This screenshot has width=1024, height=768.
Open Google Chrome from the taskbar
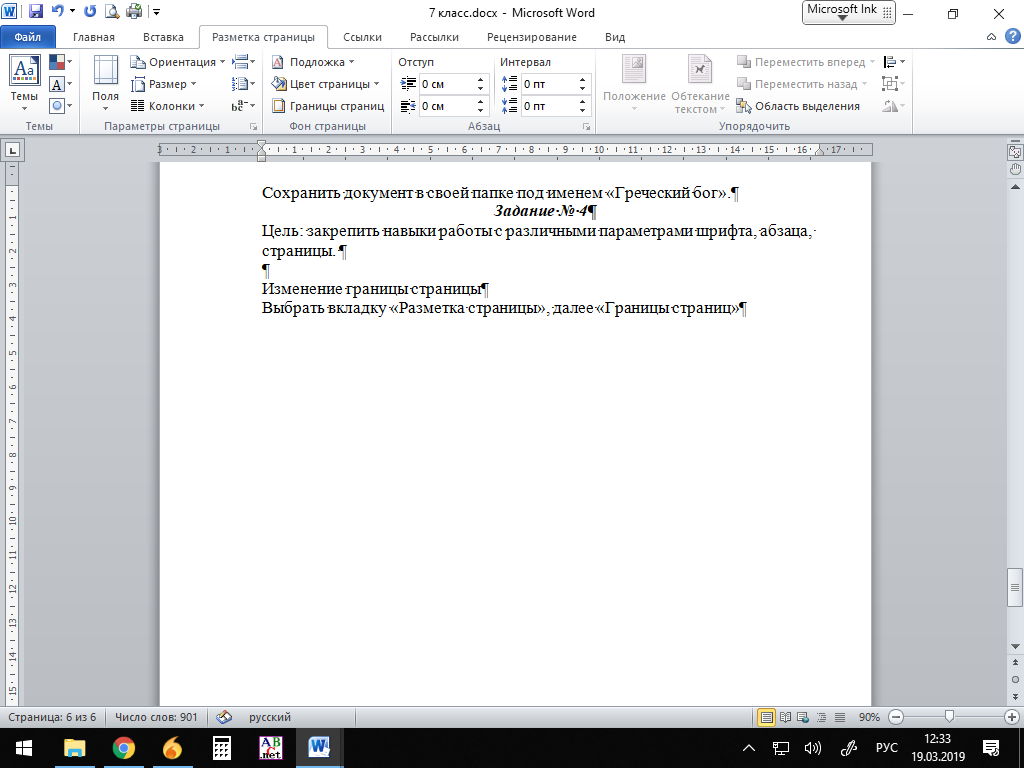coord(123,747)
